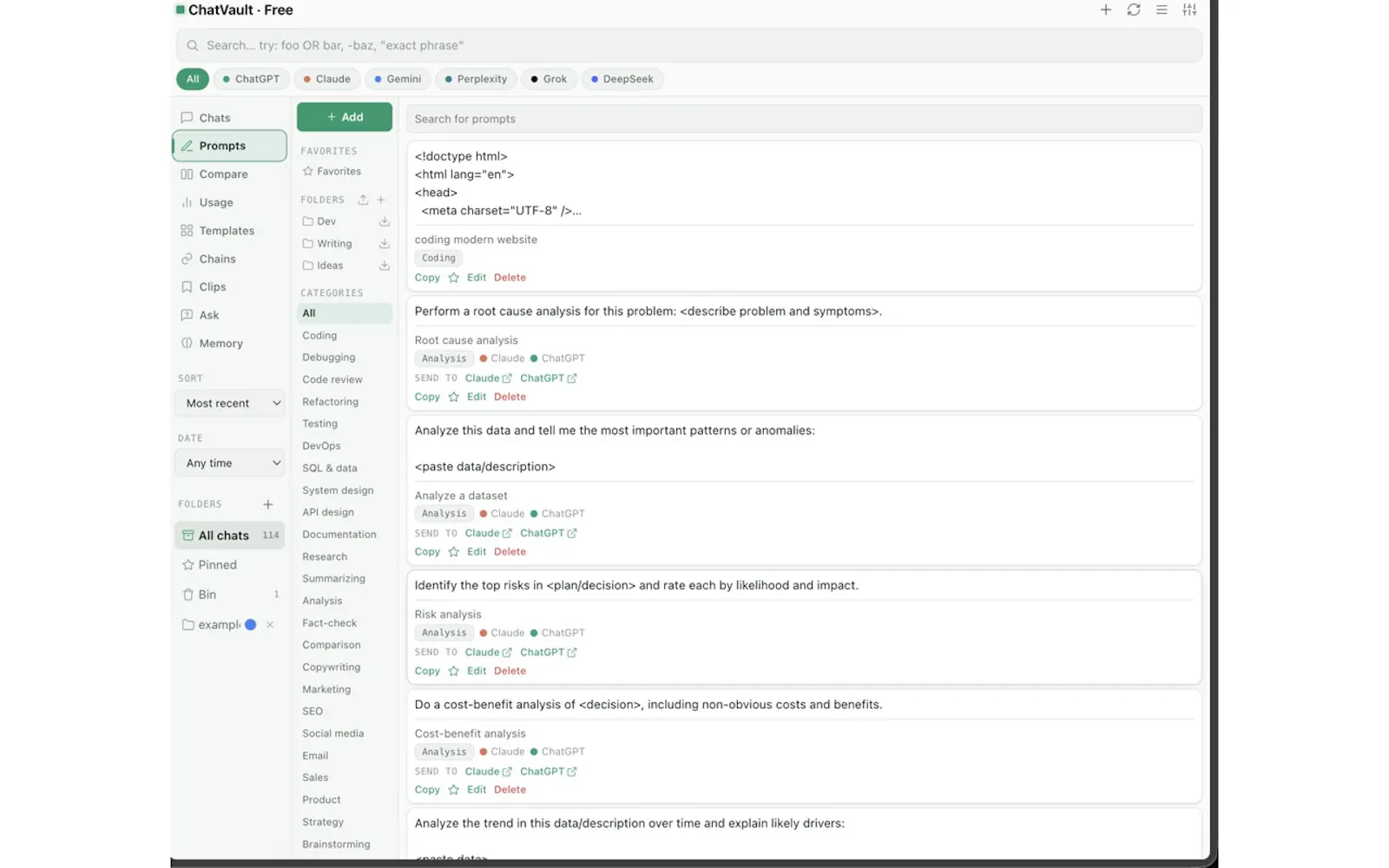Click the upload icon beside FOLDERS label
1389x868 pixels.
point(363,200)
